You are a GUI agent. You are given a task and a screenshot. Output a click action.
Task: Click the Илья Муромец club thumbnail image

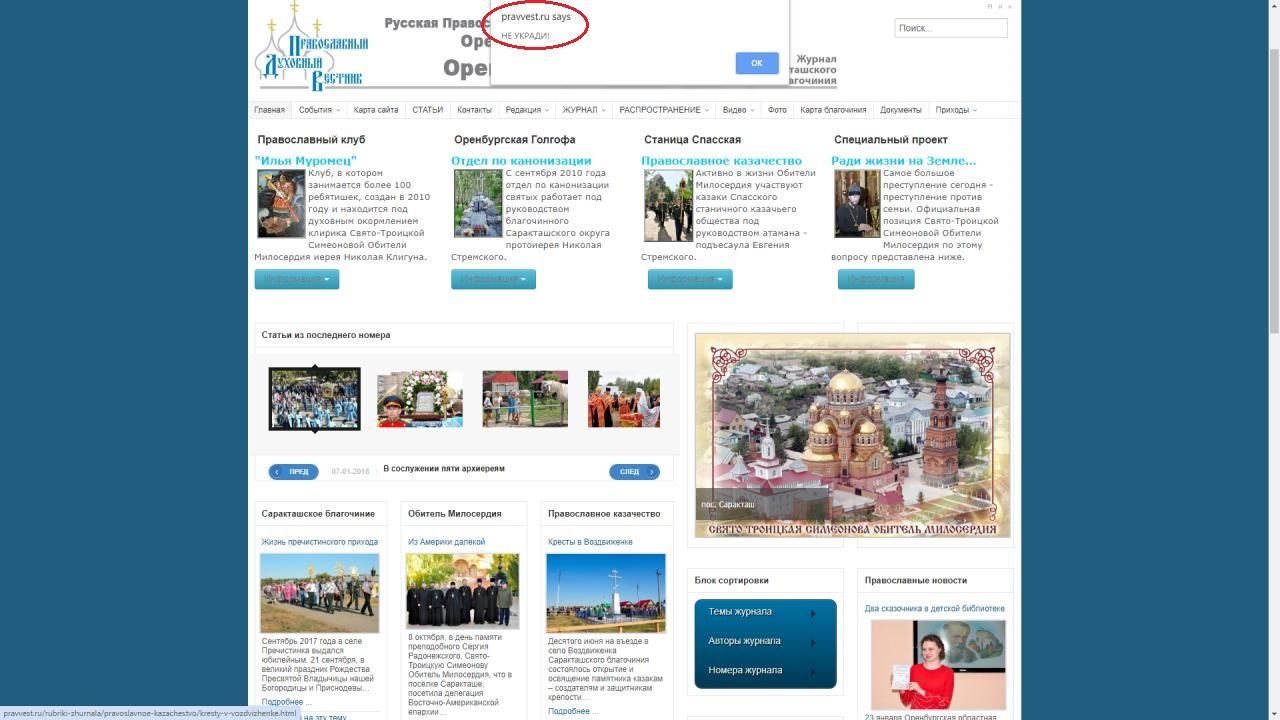(281, 203)
